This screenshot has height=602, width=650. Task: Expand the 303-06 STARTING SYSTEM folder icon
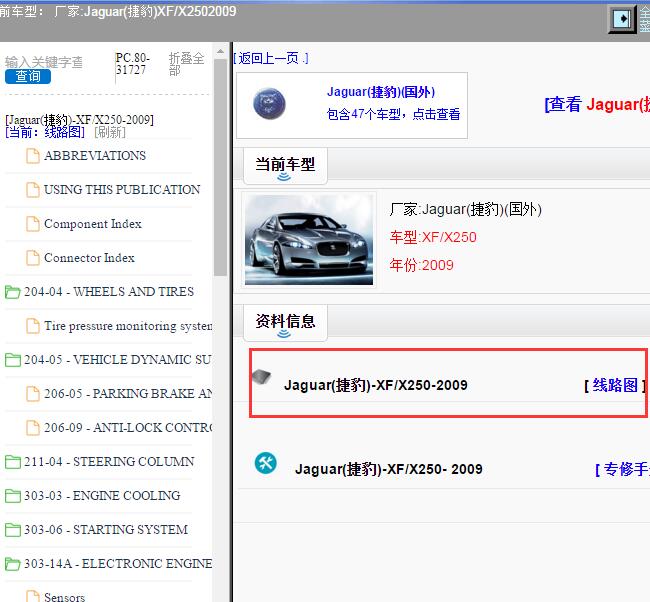click(12, 530)
